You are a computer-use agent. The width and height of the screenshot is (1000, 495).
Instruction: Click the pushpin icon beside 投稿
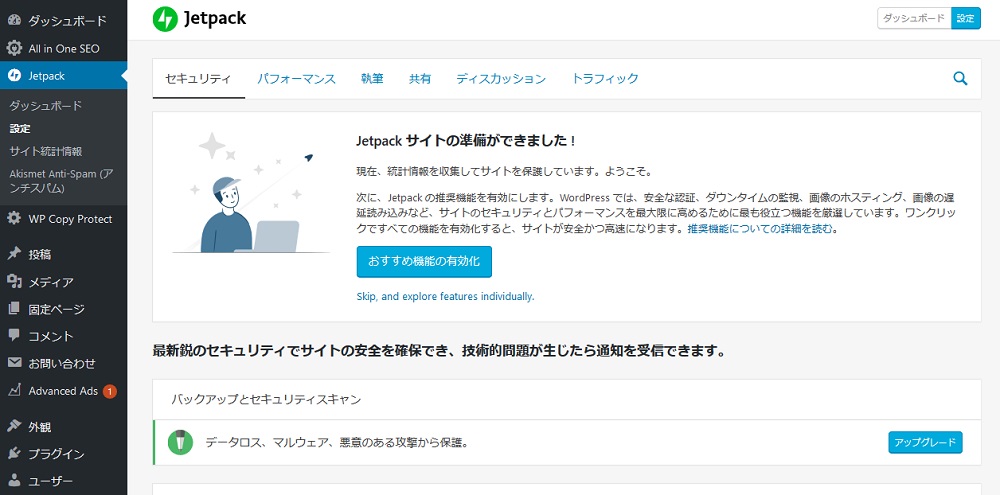(14, 255)
